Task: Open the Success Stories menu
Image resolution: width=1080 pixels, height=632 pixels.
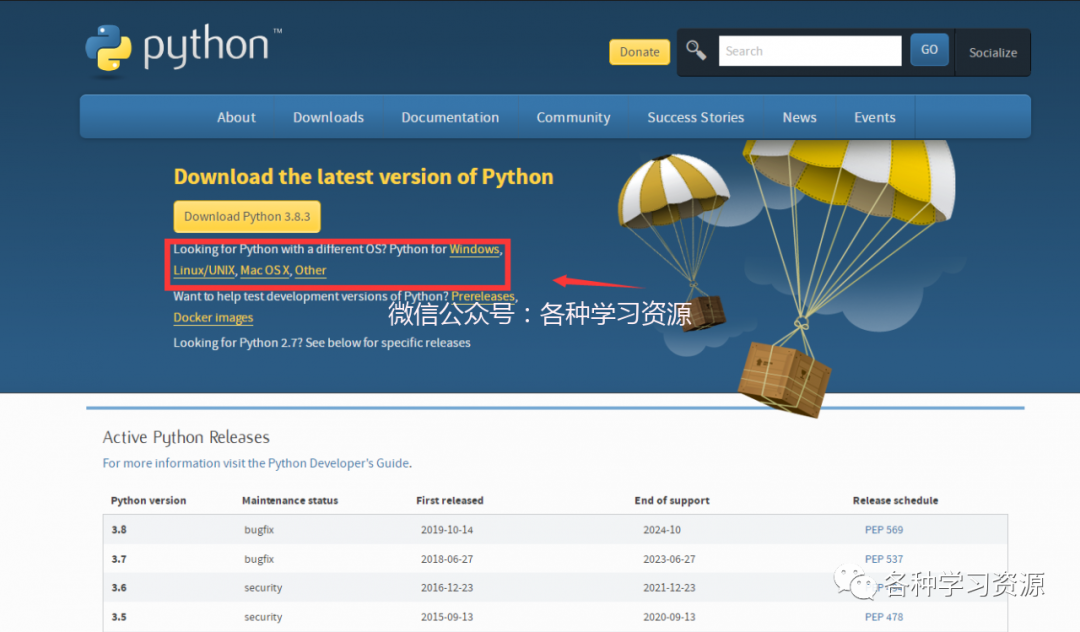Action: [696, 117]
